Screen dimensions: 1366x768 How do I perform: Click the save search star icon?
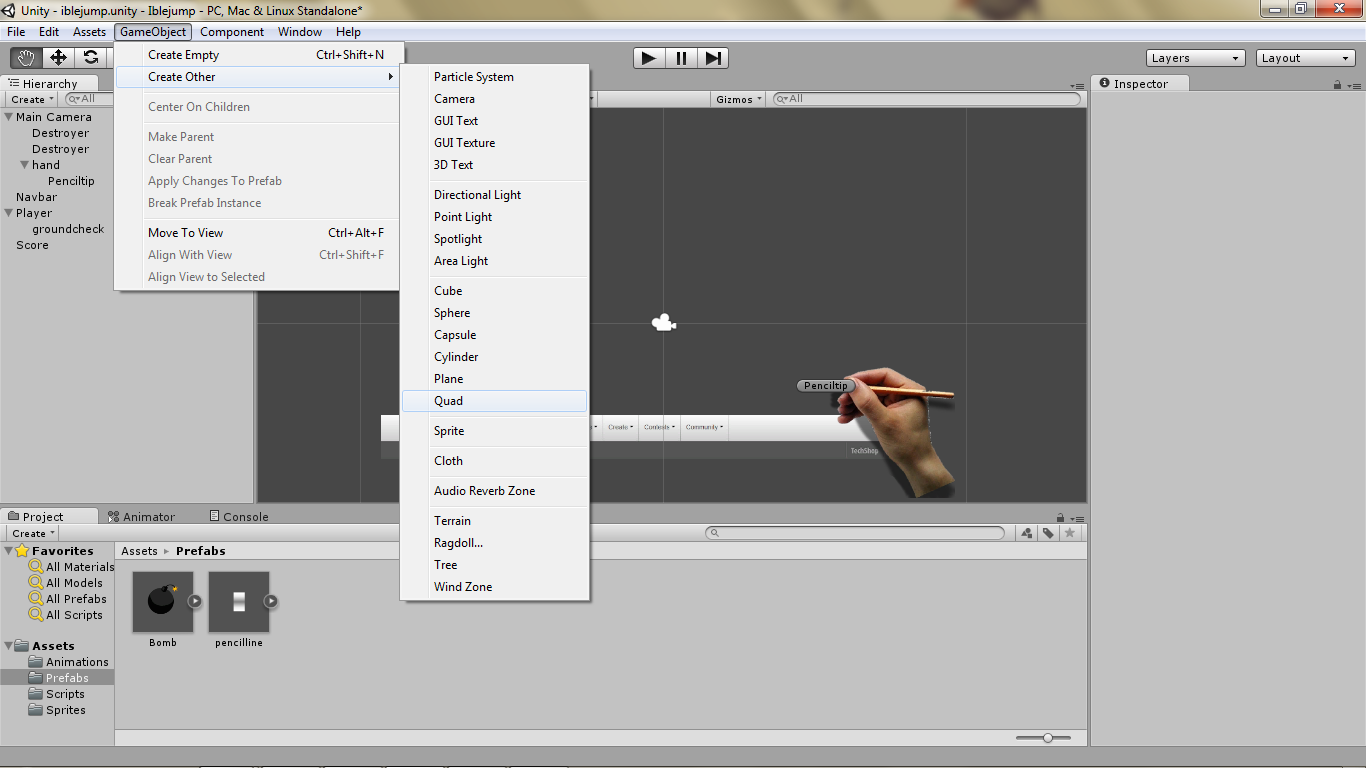coord(1070,533)
